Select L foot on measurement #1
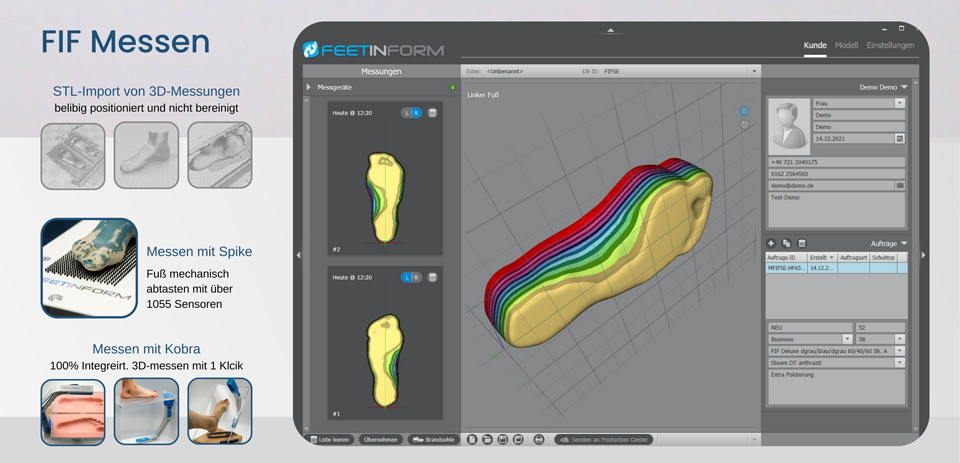Image resolution: width=960 pixels, height=463 pixels. [x=408, y=277]
